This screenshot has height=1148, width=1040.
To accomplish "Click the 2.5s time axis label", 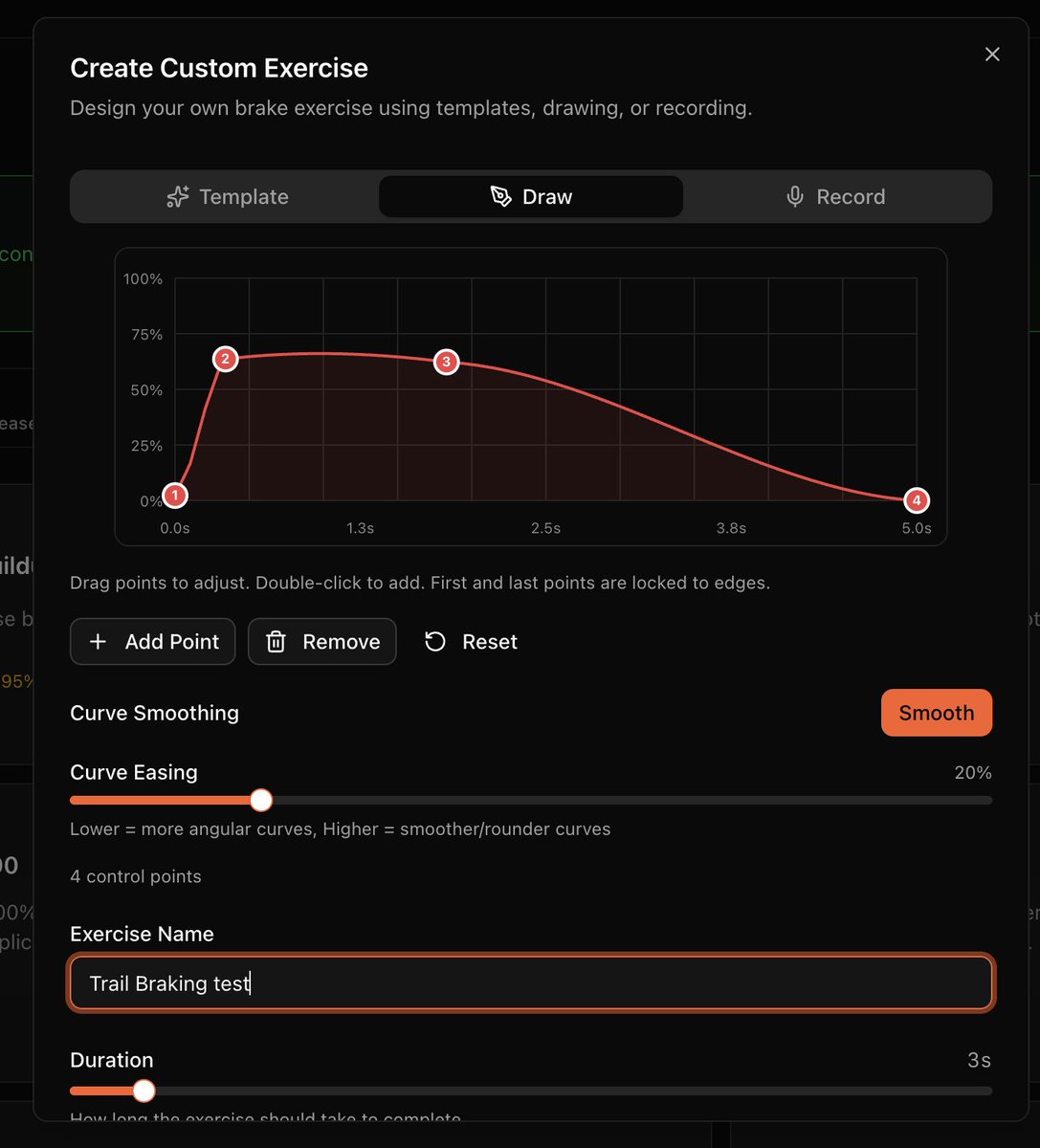I will 545,528.
